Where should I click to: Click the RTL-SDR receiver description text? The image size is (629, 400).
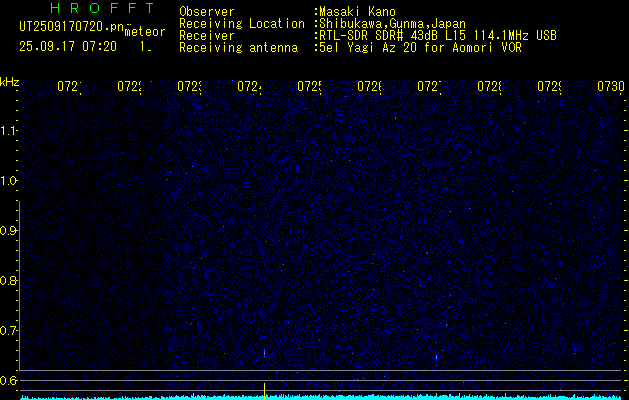[438, 36]
